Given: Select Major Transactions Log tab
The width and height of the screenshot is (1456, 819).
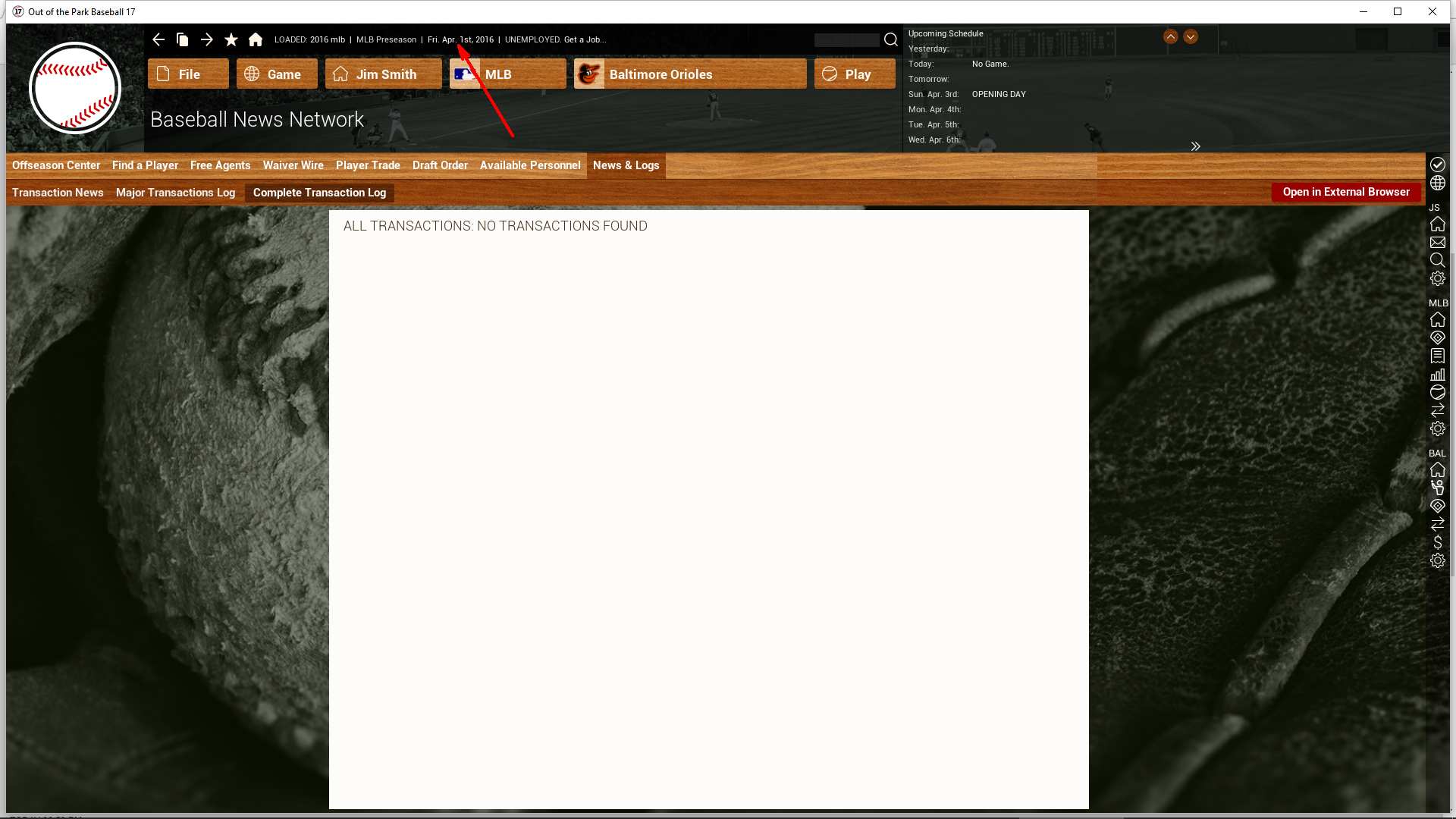Looking at the screenshot, I should click(x=175, y=193).
